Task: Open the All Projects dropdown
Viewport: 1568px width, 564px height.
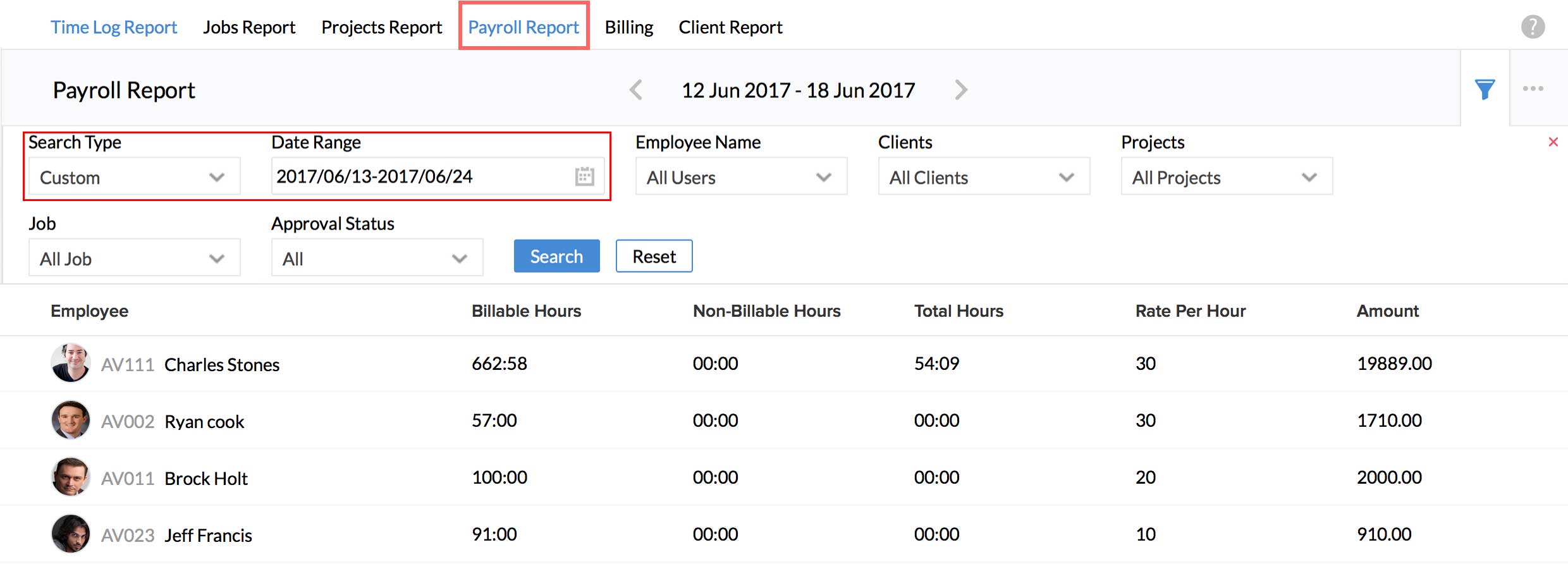Action: (1226, 177)
